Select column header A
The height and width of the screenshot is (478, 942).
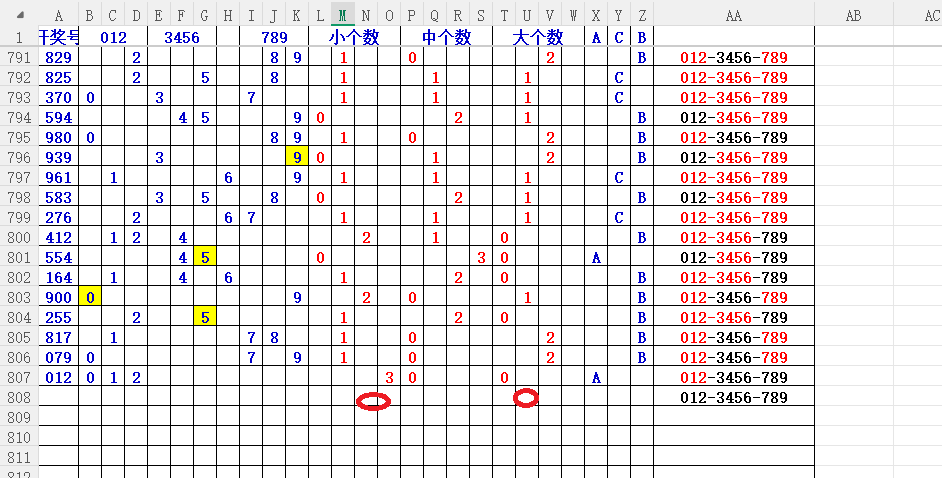click(58, 16)
